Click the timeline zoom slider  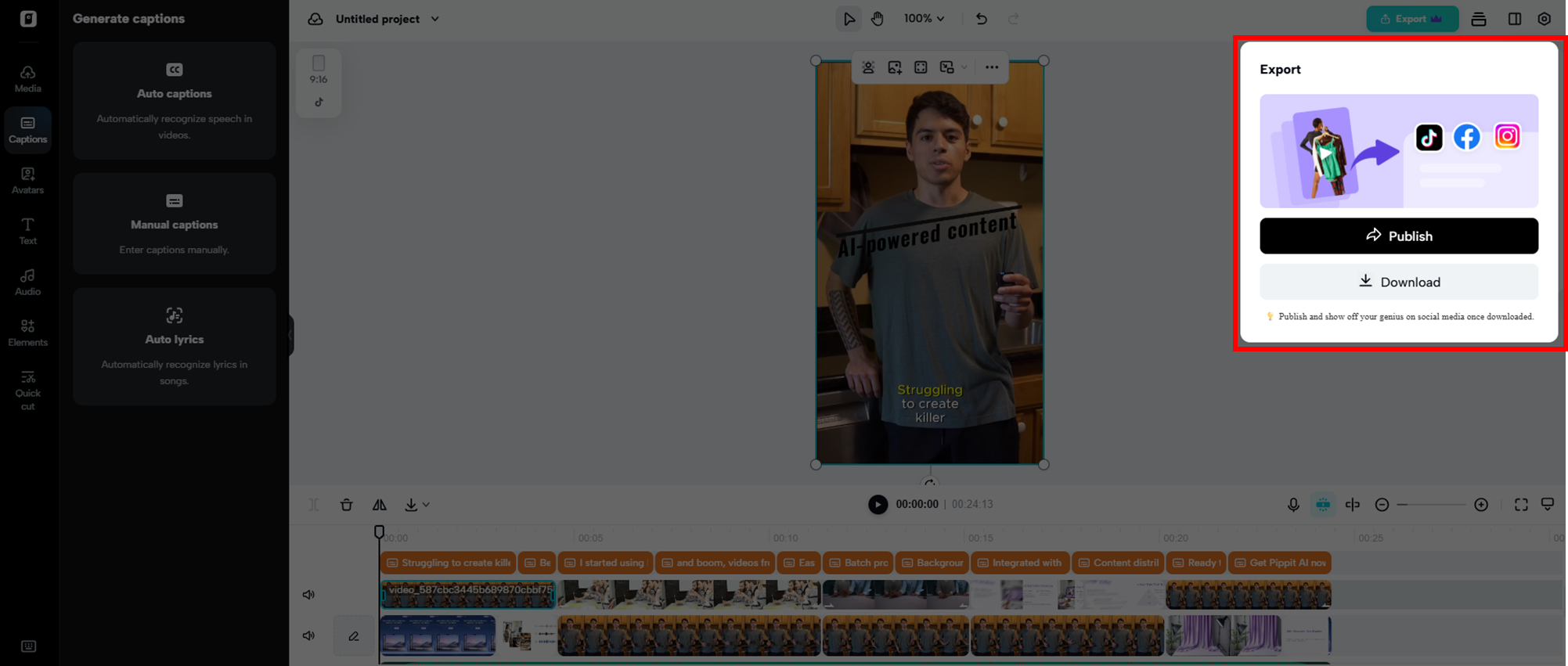point(1432,505)
